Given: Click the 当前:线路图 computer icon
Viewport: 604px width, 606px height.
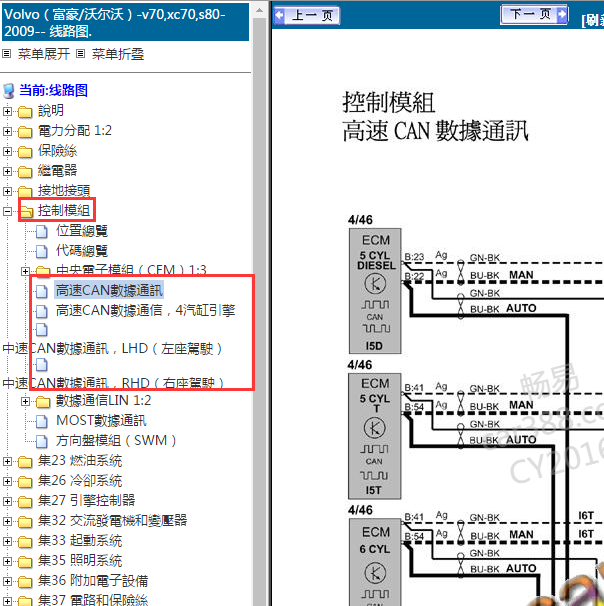Looking at the screenshot, I should pyautogui.click(x=9, y=91).
